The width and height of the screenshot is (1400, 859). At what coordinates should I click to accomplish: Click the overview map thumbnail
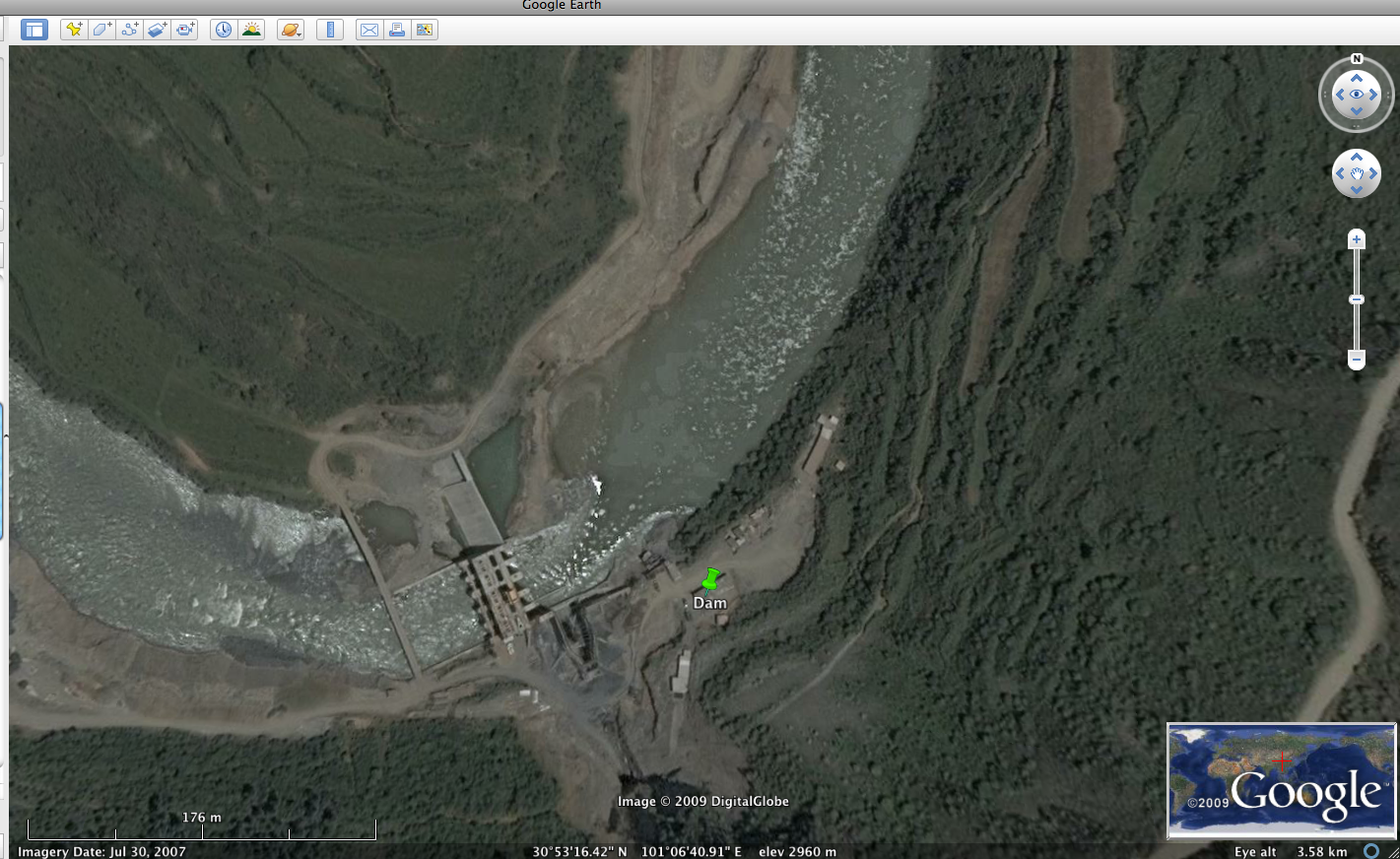1281,780
